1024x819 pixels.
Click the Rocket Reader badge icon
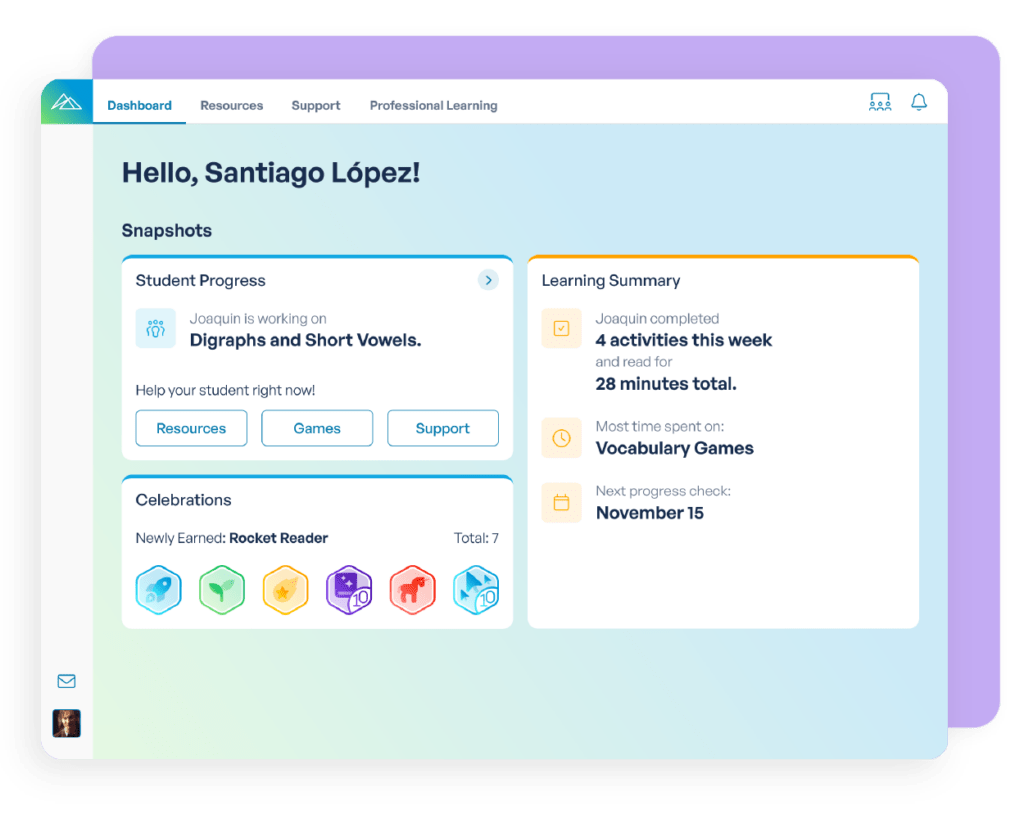tap(158, 589)
